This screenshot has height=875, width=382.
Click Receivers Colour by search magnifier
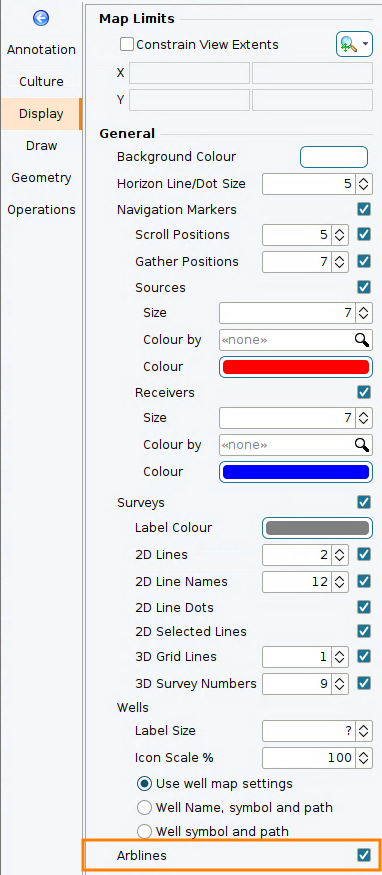tap(362, 445)
